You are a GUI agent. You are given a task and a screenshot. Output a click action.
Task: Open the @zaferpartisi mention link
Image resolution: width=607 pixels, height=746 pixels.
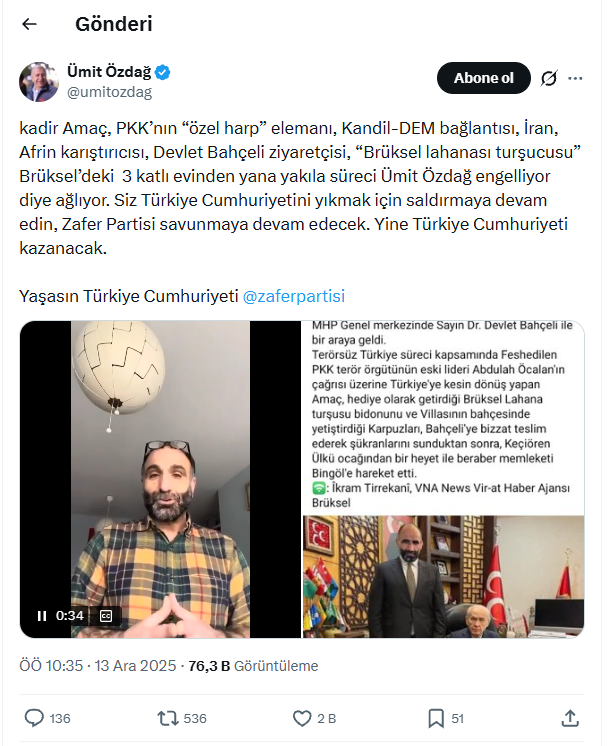pyautogui.click(x=294, y=296)
